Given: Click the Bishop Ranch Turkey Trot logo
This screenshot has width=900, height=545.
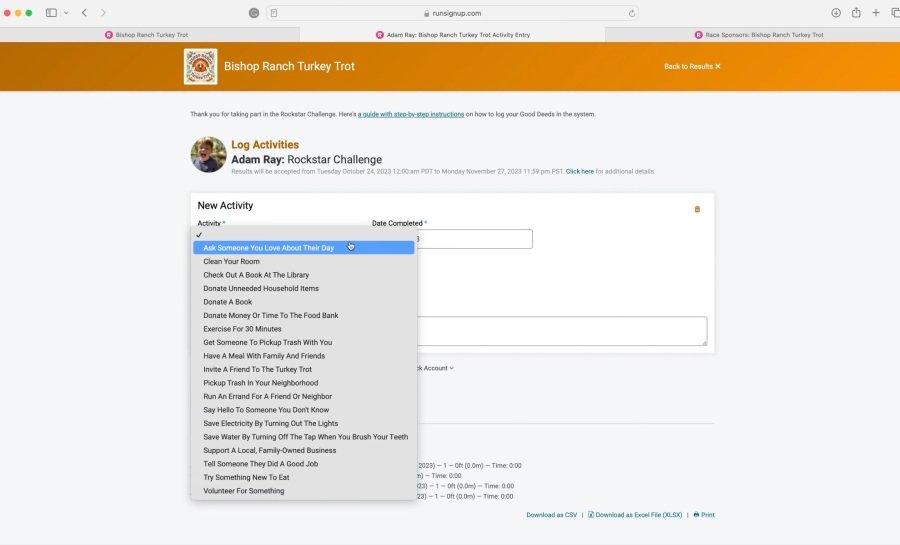Looking at the screenshot, I should [x=200, y=67].
